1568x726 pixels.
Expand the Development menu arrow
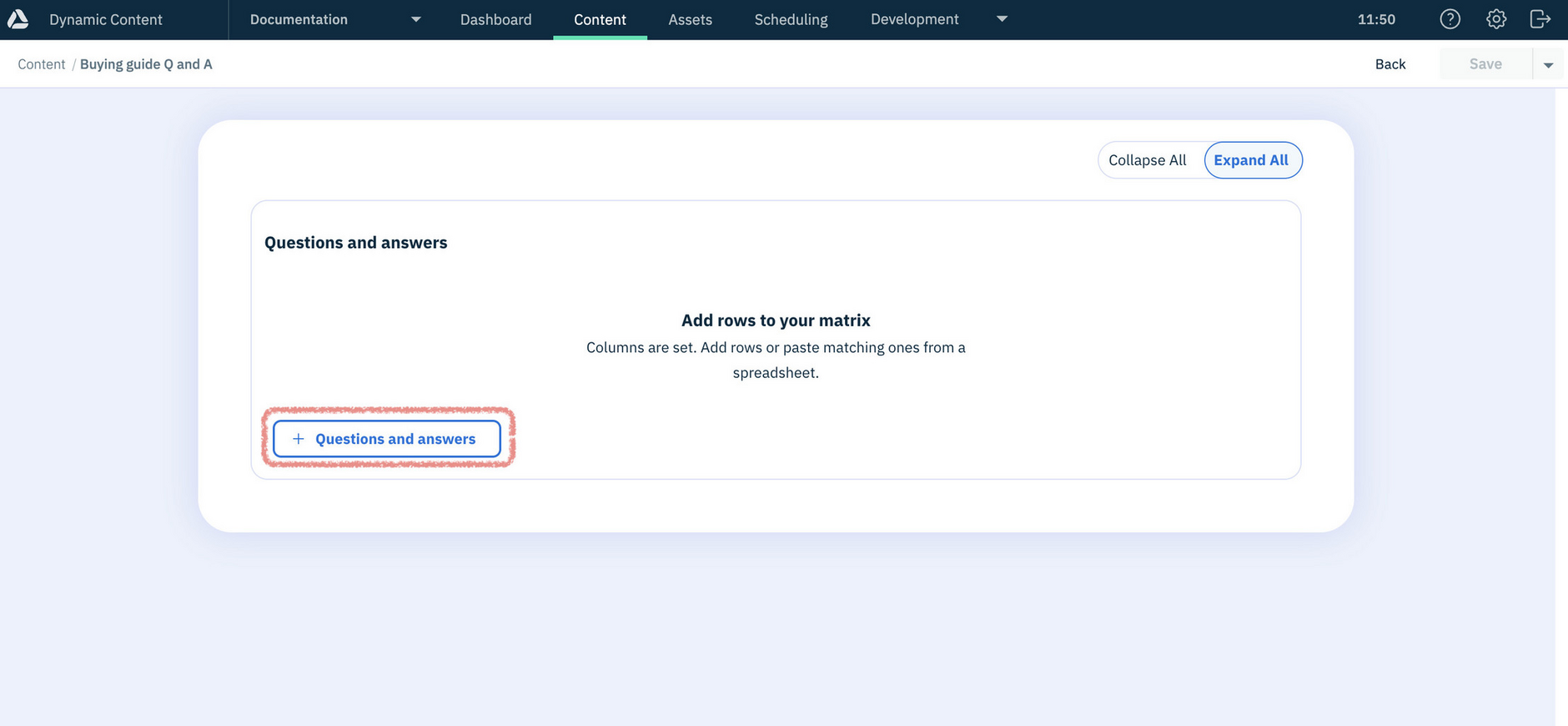pos(1002,19)
